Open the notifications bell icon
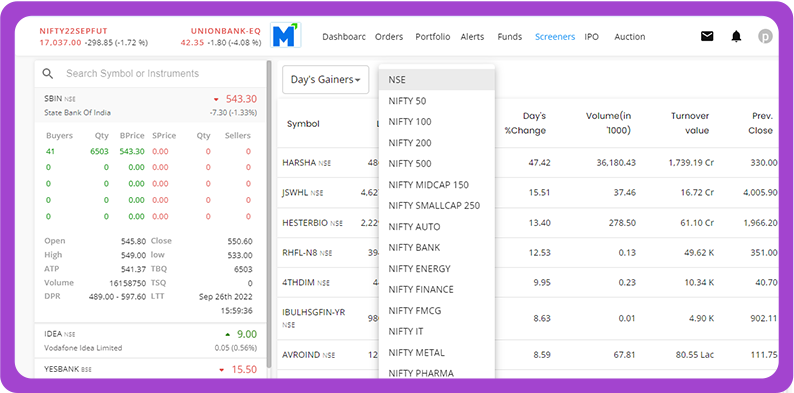 tap(736, 36)
